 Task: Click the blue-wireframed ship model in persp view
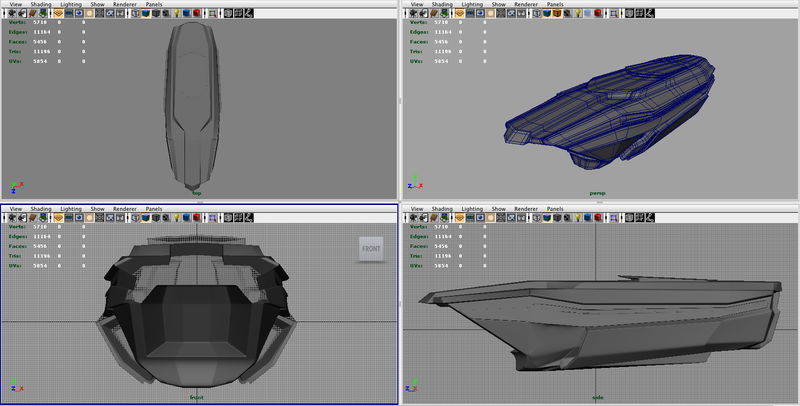(610, 110)
